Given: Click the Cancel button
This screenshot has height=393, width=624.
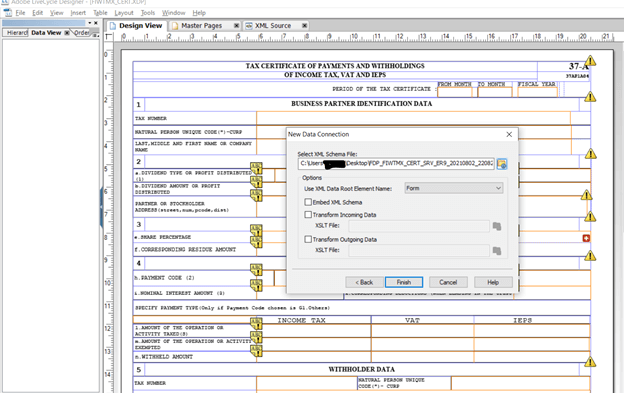Looking at the screenshot, I should click(x=448, y=282).
